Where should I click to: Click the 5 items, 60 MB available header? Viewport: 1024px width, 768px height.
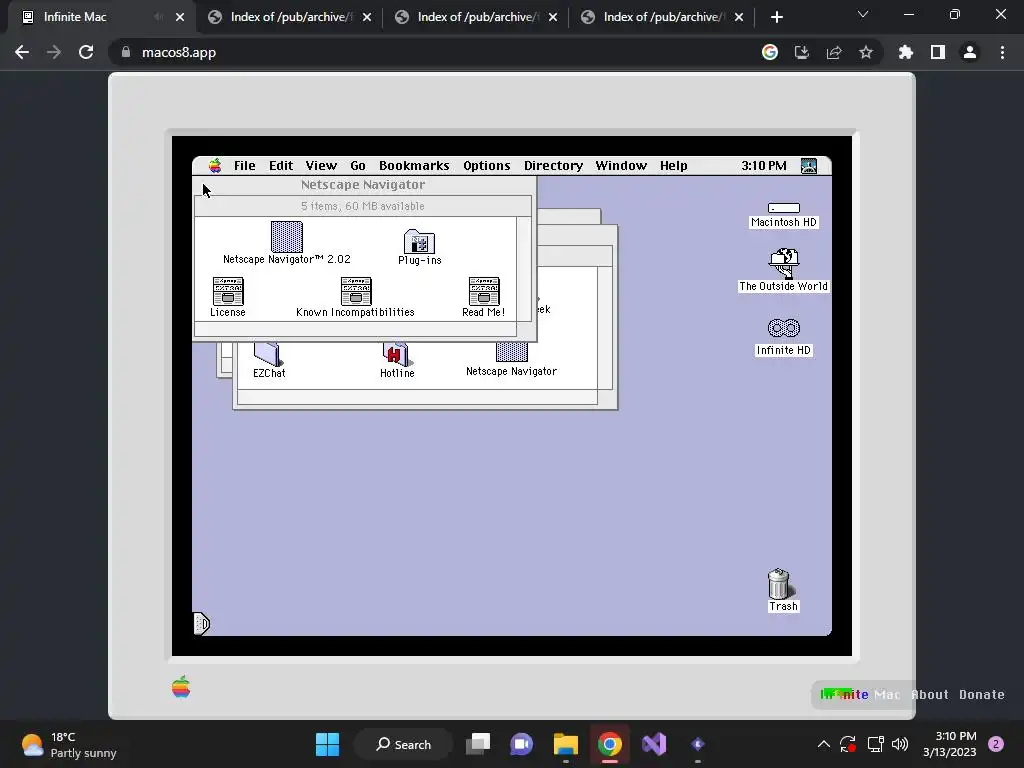tap(363, 206)
